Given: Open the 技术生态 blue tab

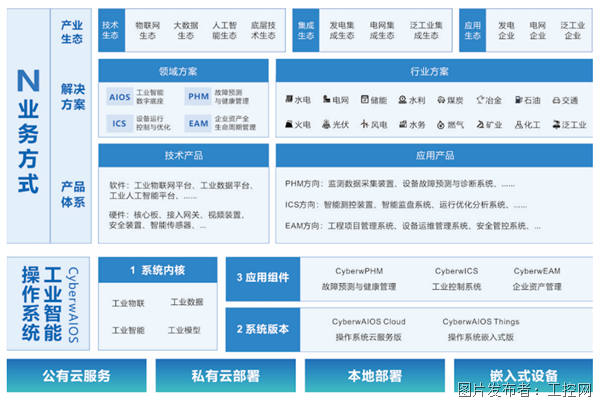Looking at the screenshot, I should tap(111, 30).
